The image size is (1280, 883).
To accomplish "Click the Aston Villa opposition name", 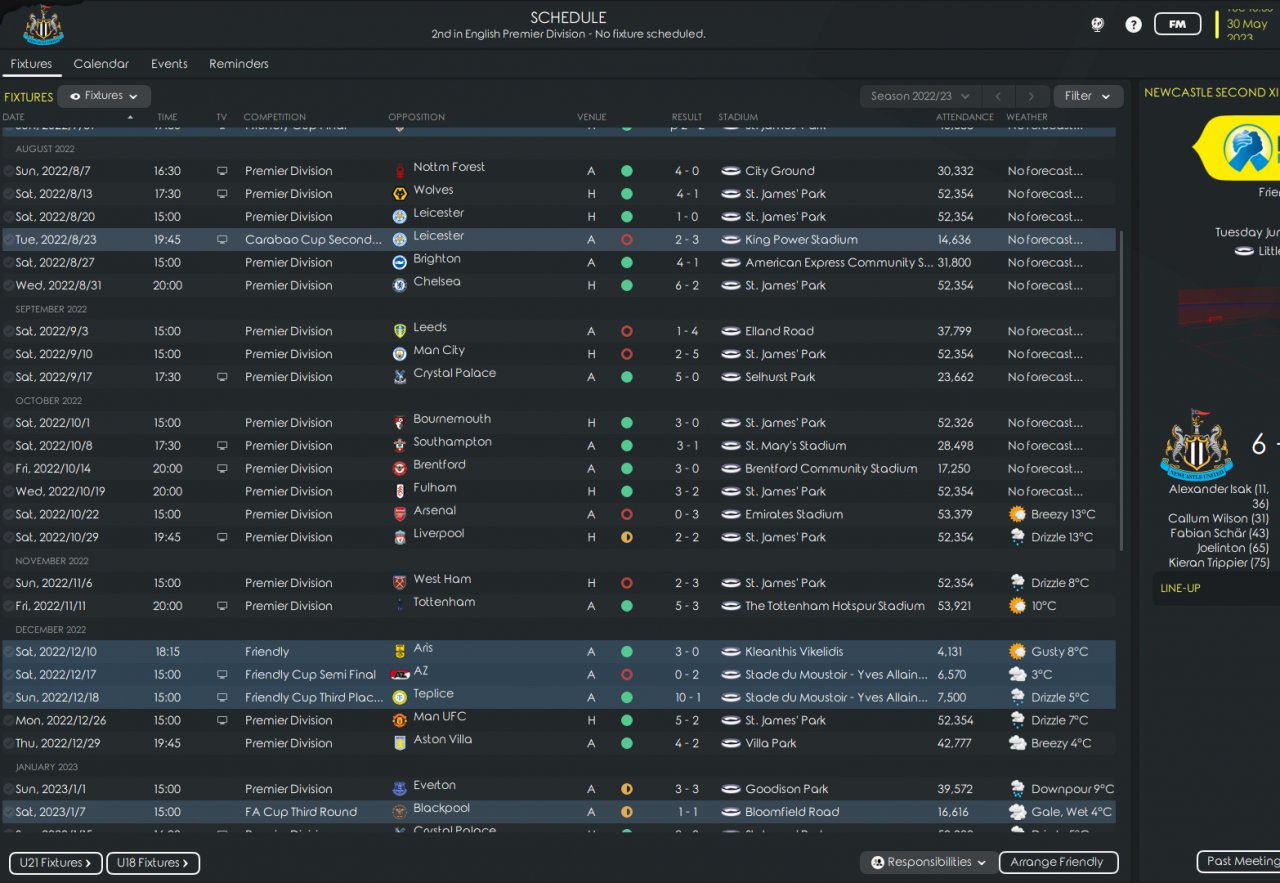I will coord(444,740).
